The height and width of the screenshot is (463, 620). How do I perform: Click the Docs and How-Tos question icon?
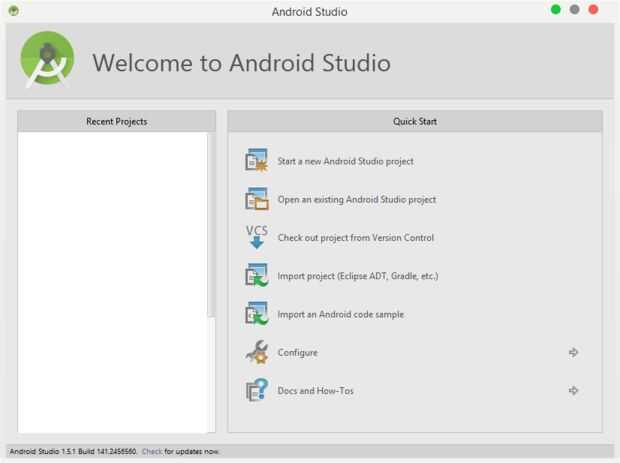pos(257,390)
